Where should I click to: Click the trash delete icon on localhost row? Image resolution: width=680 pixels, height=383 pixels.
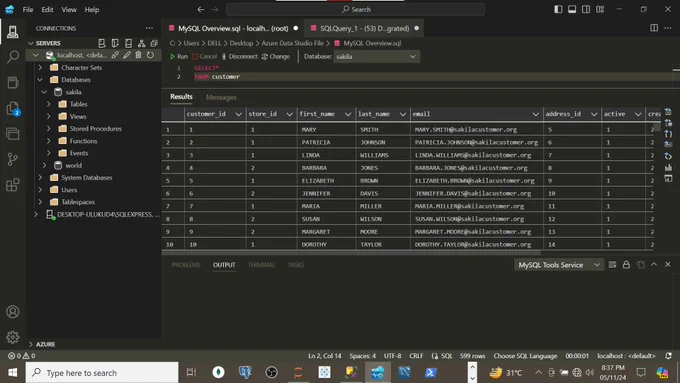pos(138,55)
